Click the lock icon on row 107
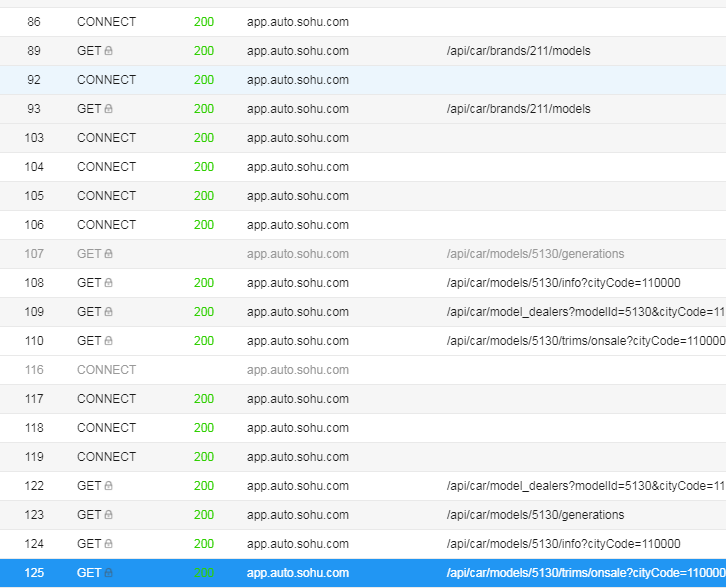Image resolution: width=726 pixels, height=588 pixels. click(x=108, y=253)
